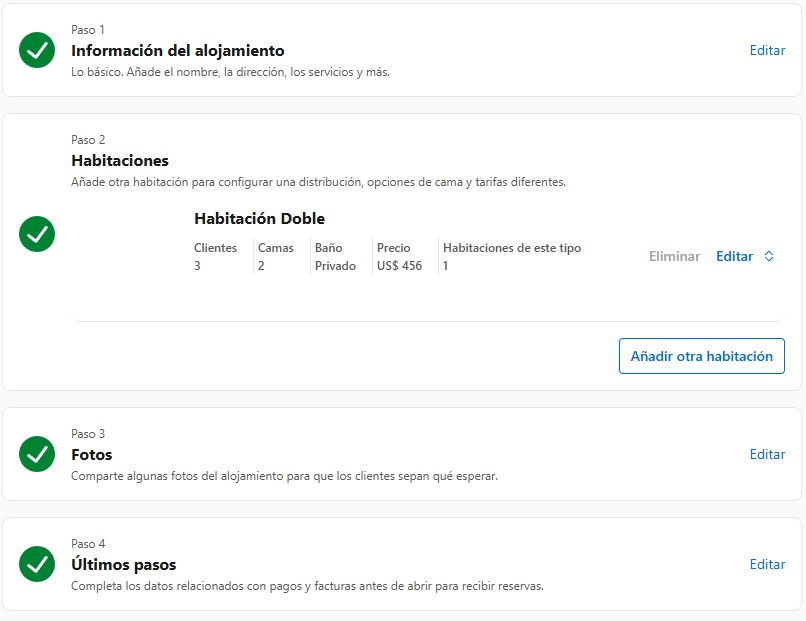The height and width of the screenshot is (621, 806).
Task: Select the Información del alojamiento heading
Action: click(x=177, y=50)
